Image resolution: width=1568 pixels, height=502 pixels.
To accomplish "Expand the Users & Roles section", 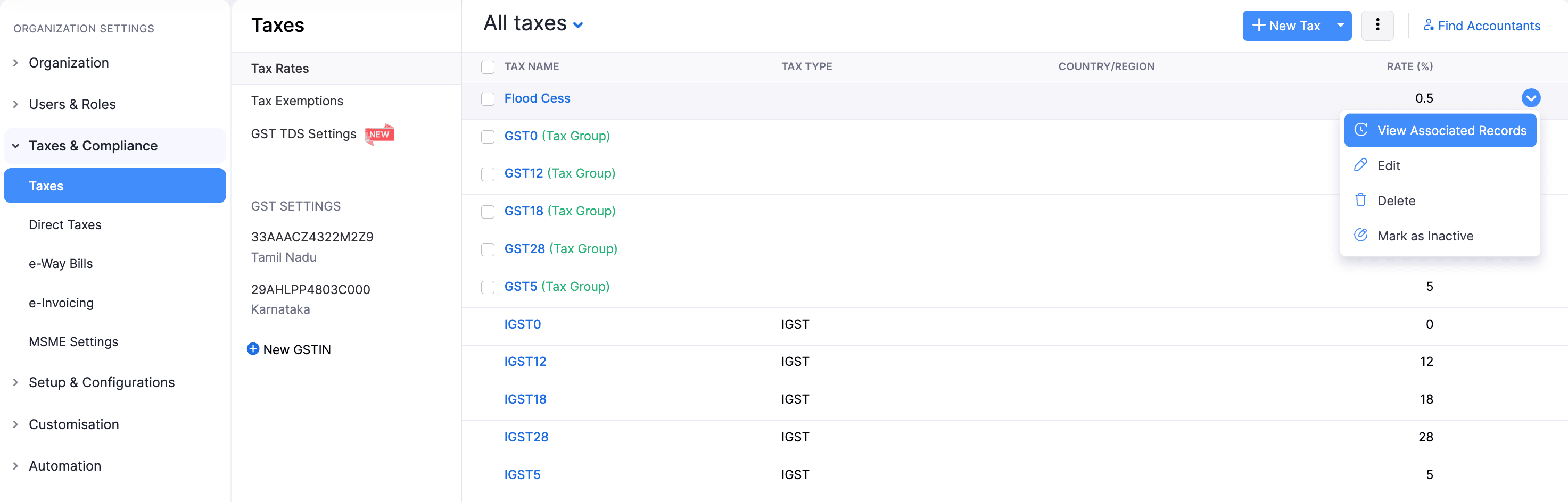I will 72,104.
